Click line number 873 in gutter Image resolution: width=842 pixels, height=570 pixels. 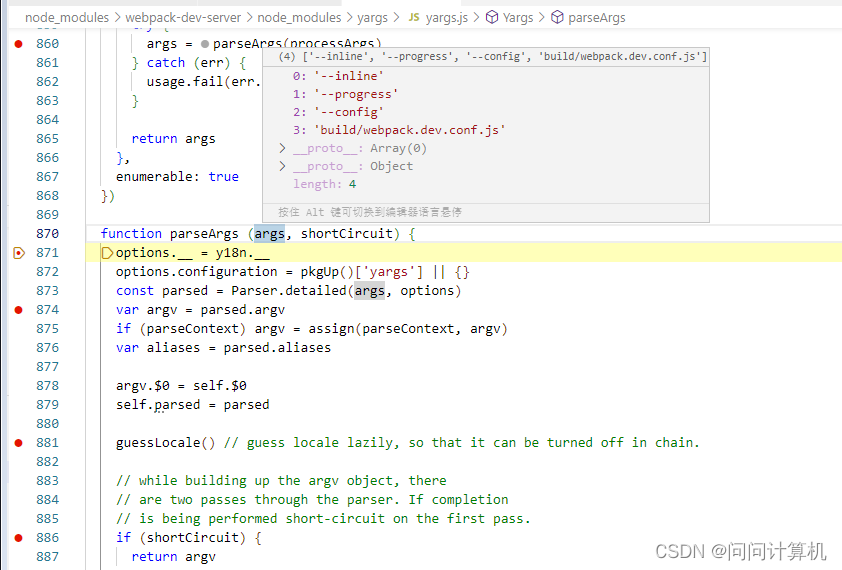point(47,291)
